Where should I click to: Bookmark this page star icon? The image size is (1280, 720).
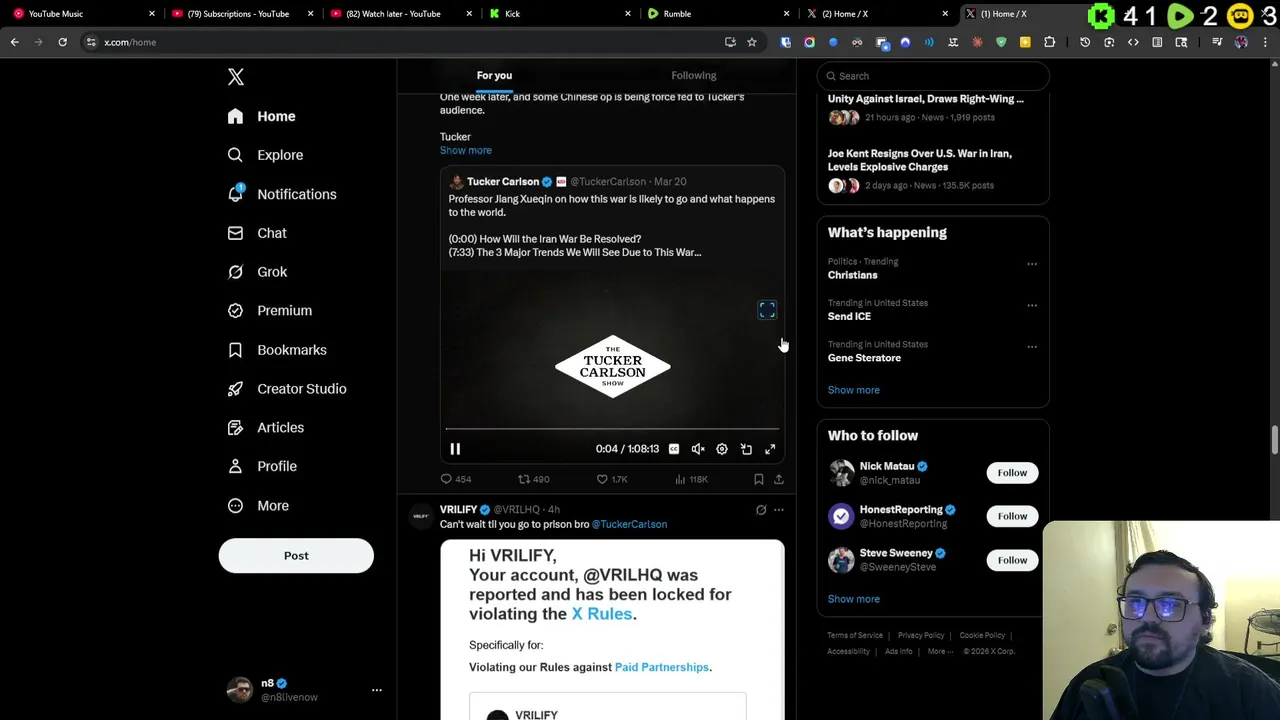[x=752, y=42]
